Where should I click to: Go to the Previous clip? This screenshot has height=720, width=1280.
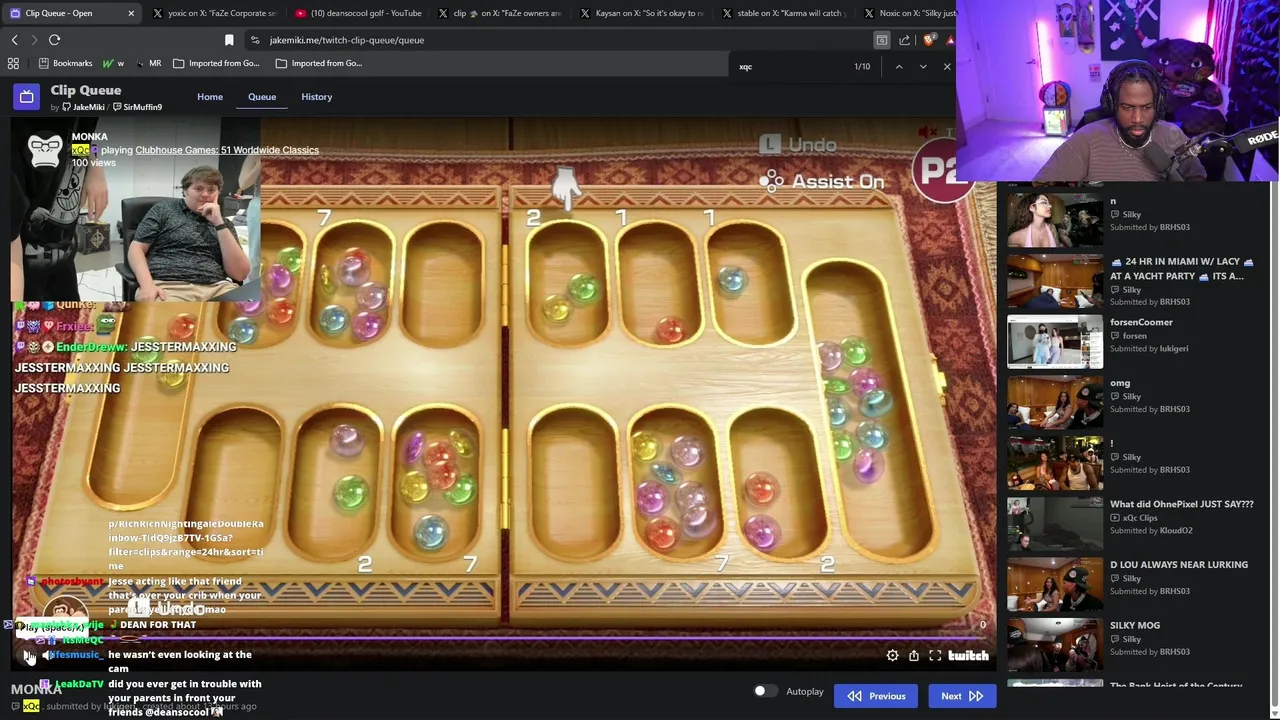click(x=876, y=696)
